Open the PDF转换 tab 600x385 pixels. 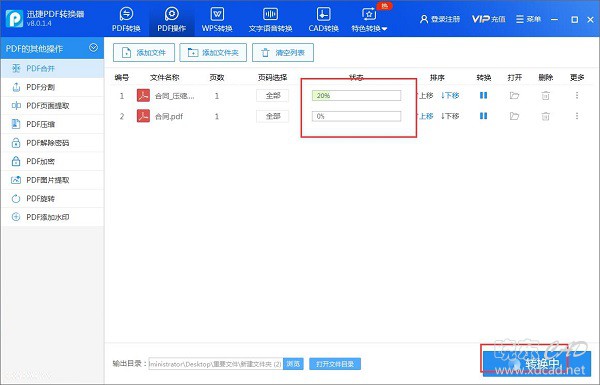tap(126, 19)
